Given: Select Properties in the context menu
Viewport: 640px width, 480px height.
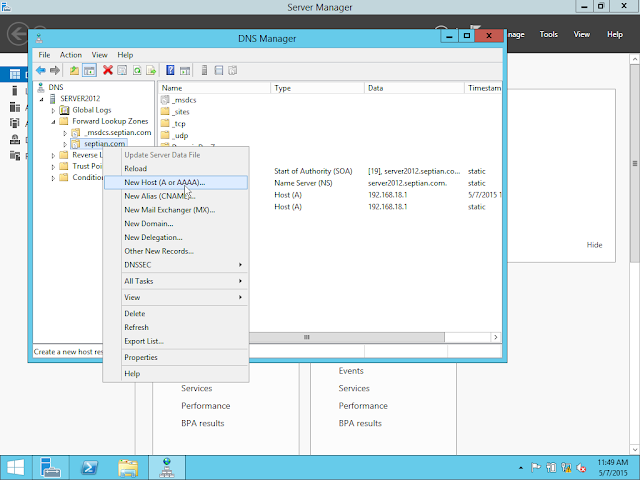Looking at the screenshot, I should tap(176, 358).
